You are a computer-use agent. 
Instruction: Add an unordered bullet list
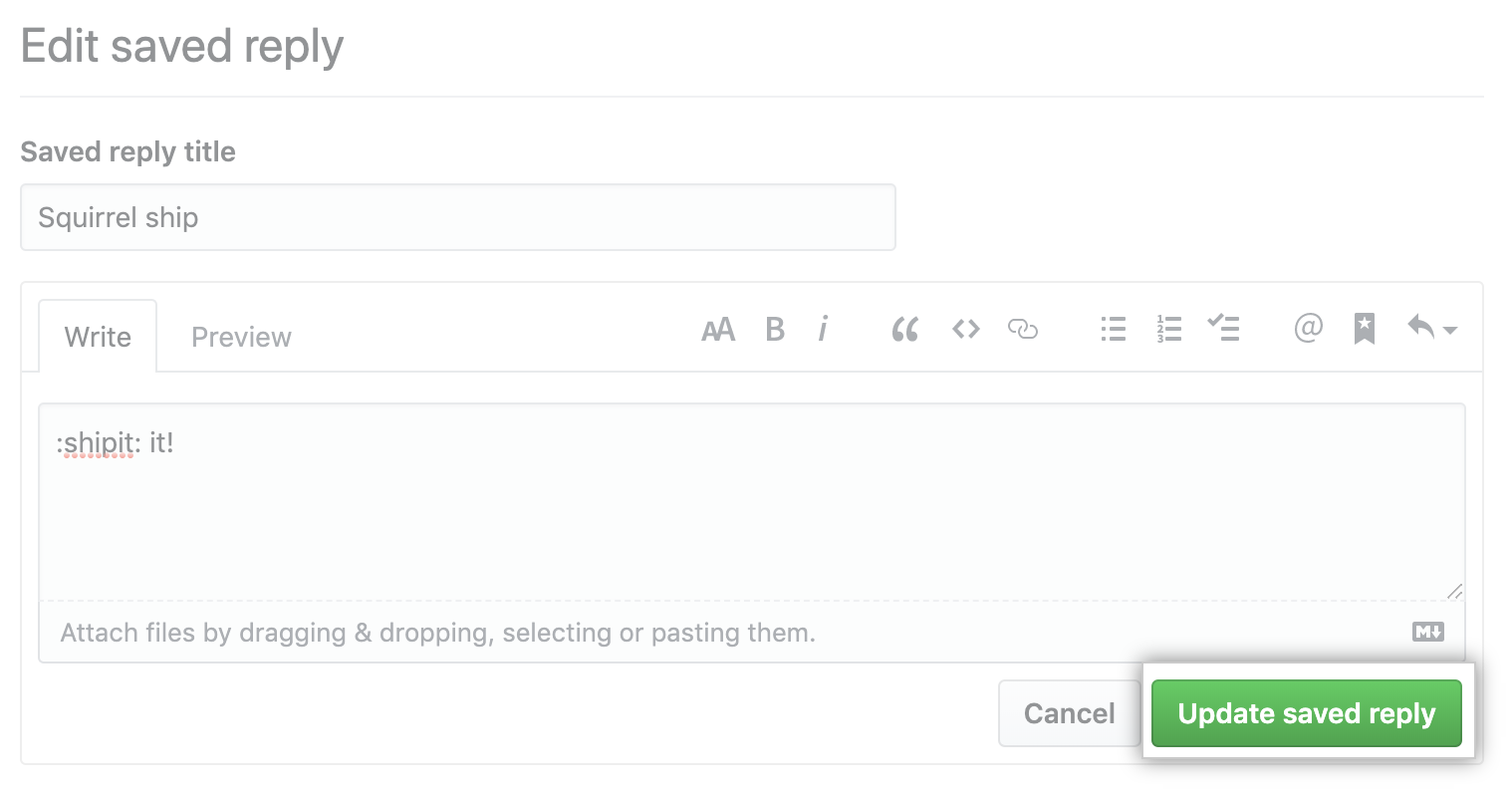tap(1113, 330)
